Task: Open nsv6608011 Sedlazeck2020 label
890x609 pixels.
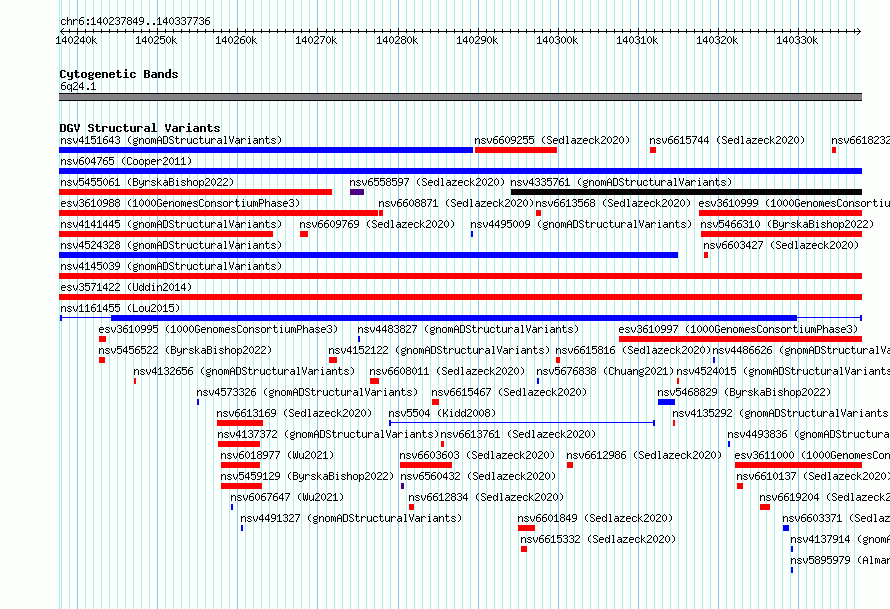Action: pyautogui.click(x=447, y=371)
